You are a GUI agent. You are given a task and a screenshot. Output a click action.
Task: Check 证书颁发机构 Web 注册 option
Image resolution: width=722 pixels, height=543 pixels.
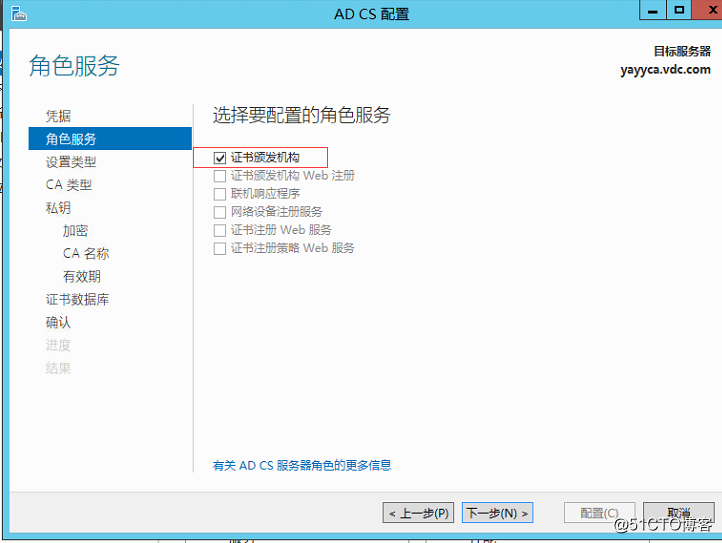220,176
